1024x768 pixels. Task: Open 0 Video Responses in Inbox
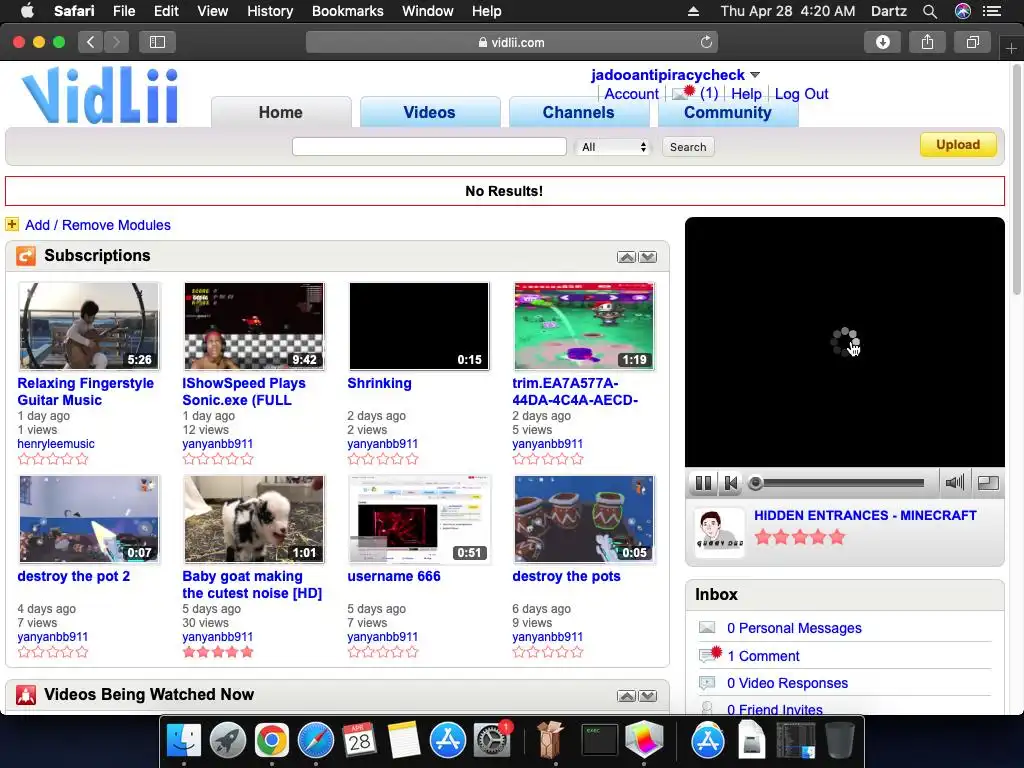click(788, 683)
